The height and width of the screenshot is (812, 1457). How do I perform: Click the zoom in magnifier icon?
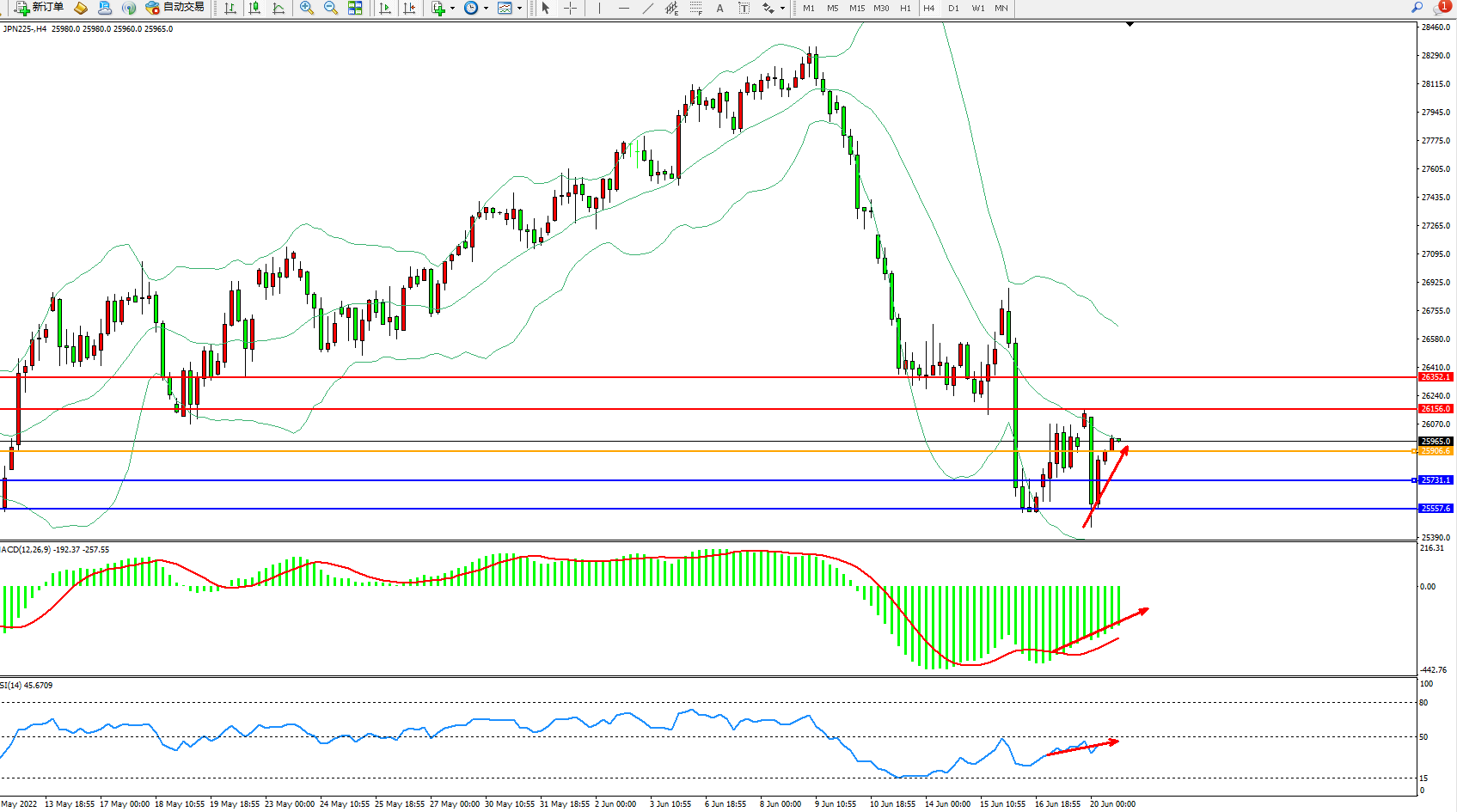click(306, 8)
